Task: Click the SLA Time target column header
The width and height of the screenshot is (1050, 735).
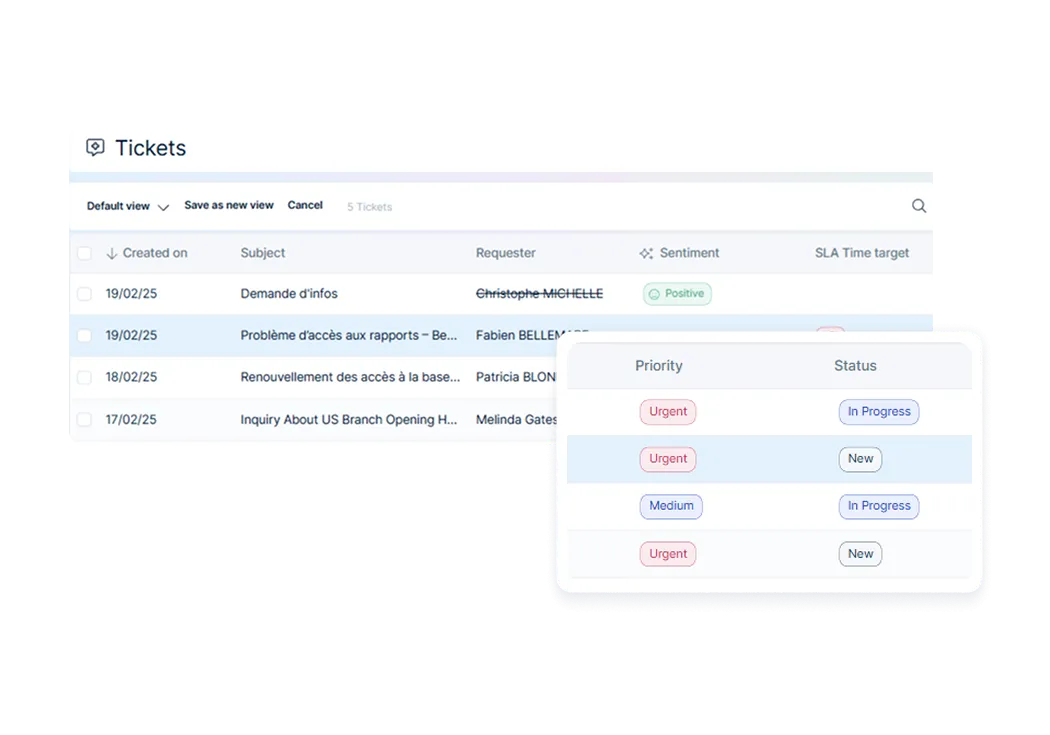Action: [862, 253]
